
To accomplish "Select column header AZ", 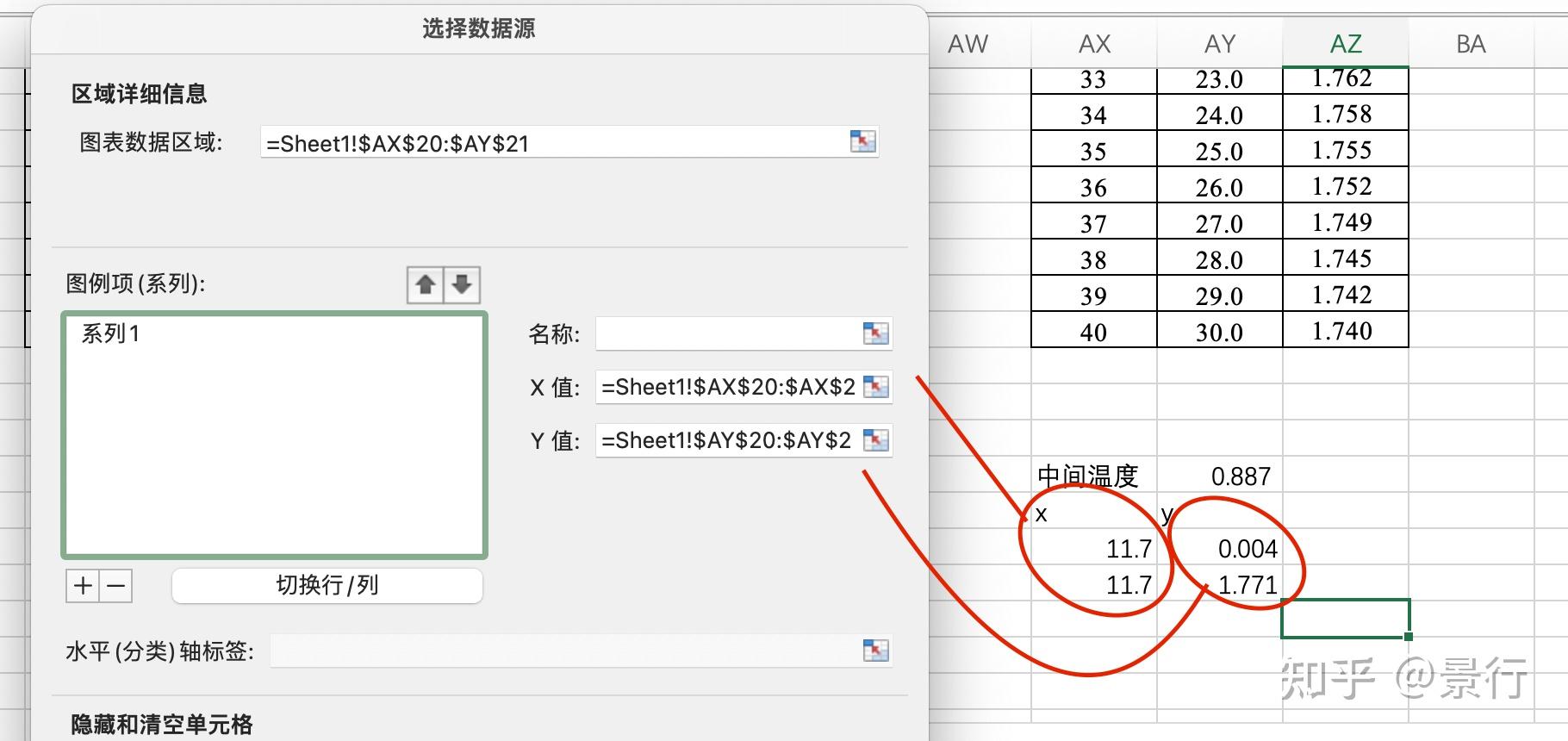I will point(1346,44).
